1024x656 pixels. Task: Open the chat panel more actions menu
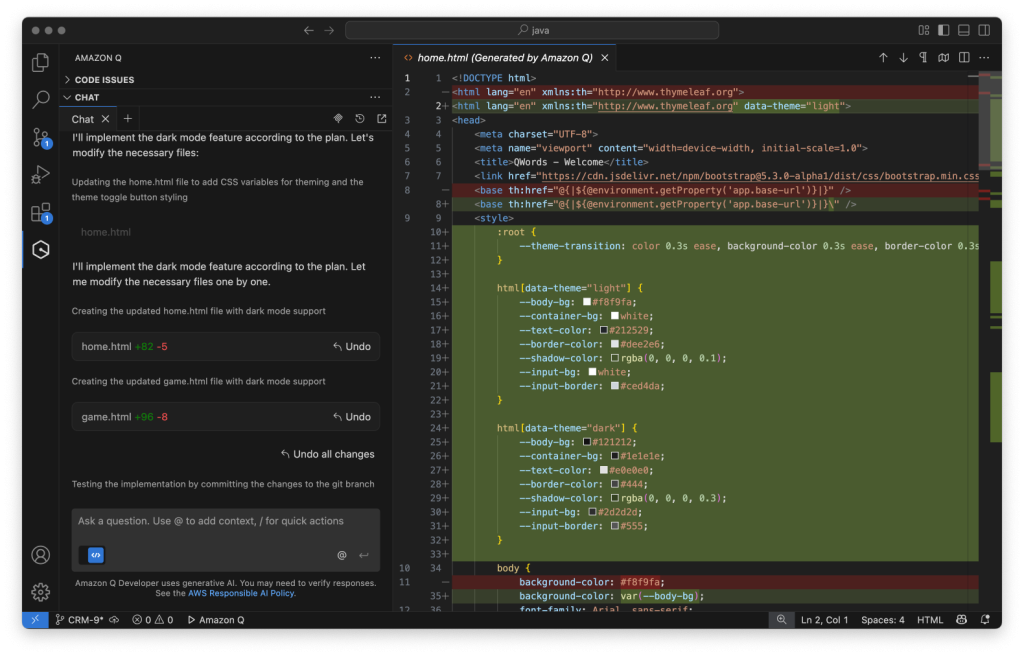(x=375, y=96)
